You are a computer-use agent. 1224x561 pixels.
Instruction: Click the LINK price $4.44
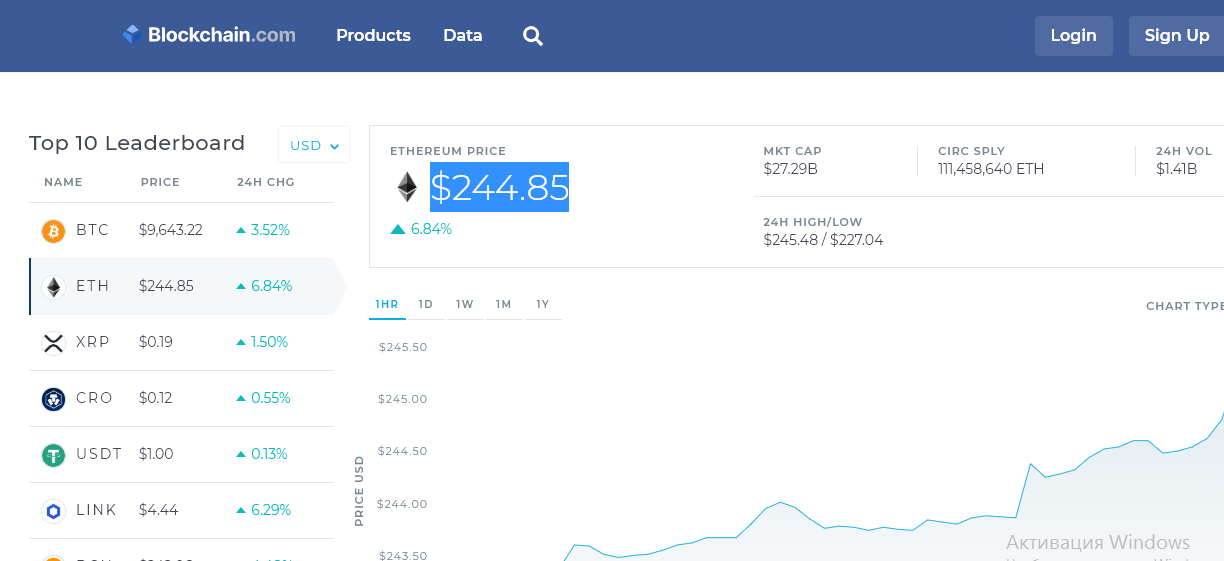158,510
